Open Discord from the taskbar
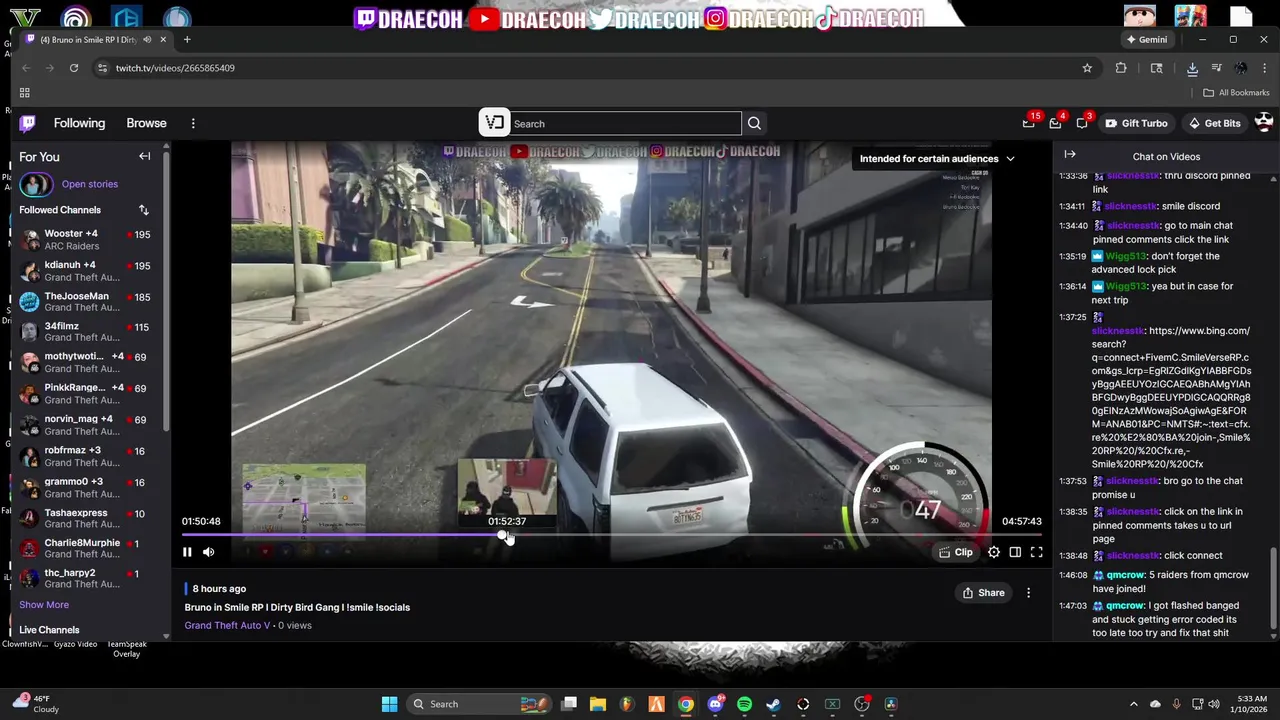Viewport: 1280px width, 720px height. pyautogui.click(x=715, y=704)
